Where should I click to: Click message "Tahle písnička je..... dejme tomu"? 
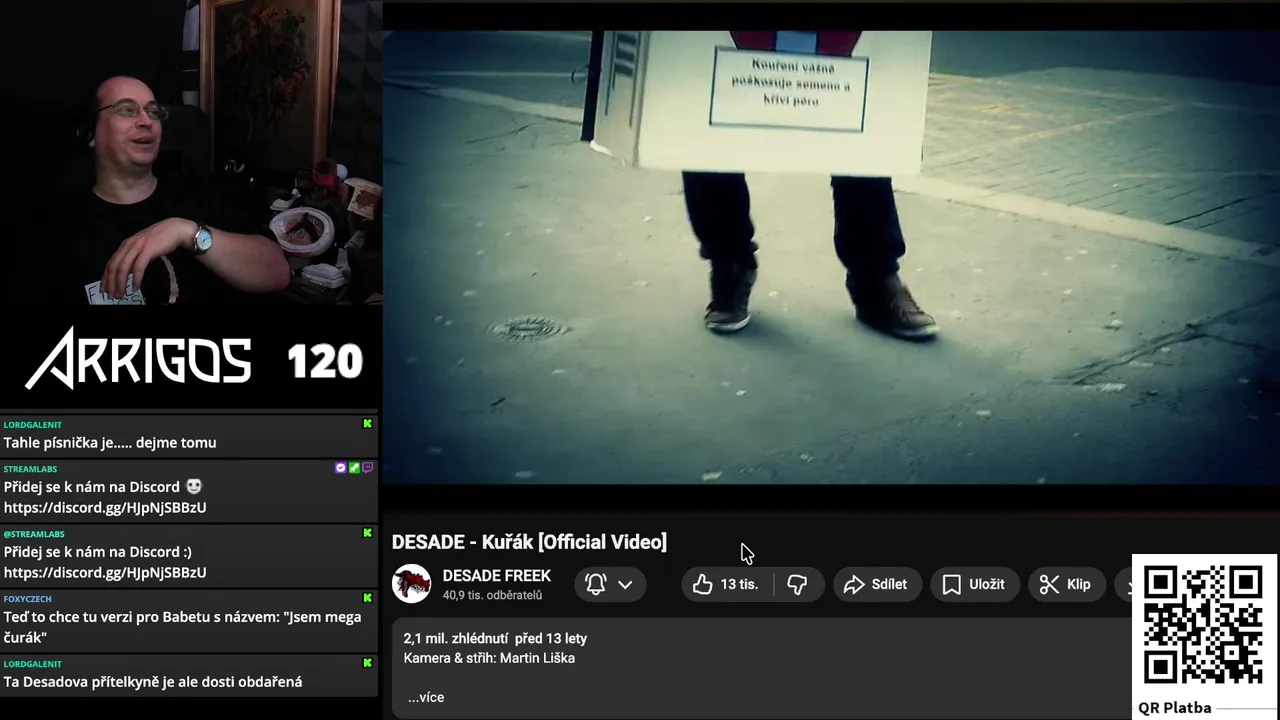click(x=110, y=443)
